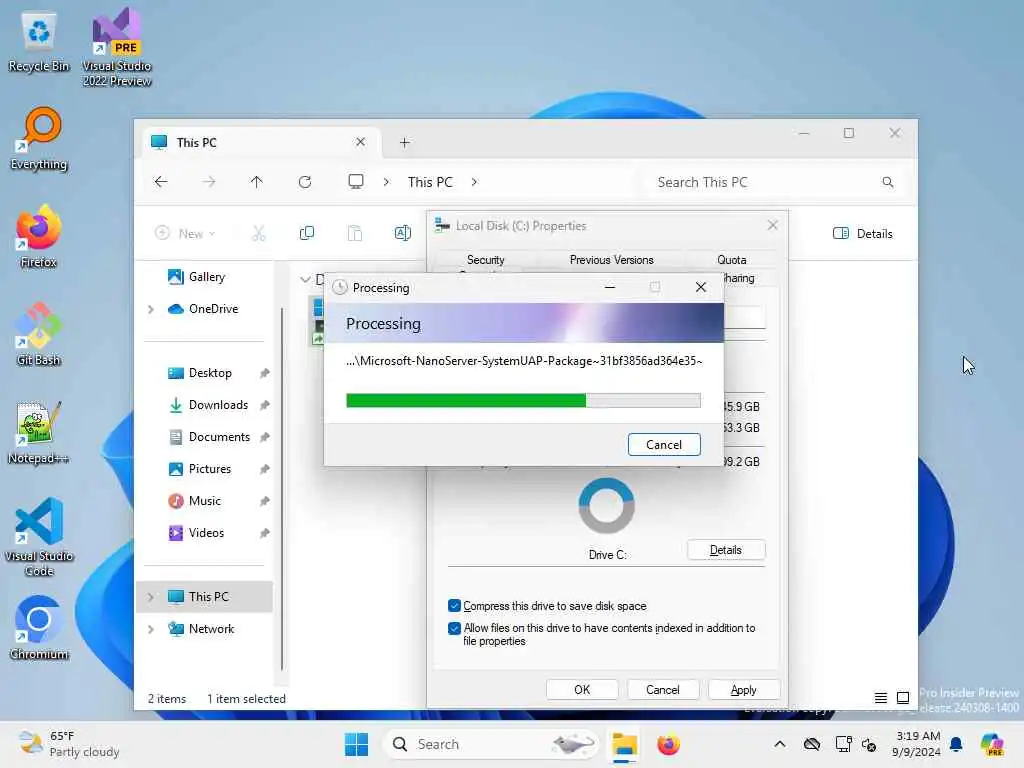Open Chromium desktop shortcut
The height and width of the screenshot is (768, 1024).
39,628
